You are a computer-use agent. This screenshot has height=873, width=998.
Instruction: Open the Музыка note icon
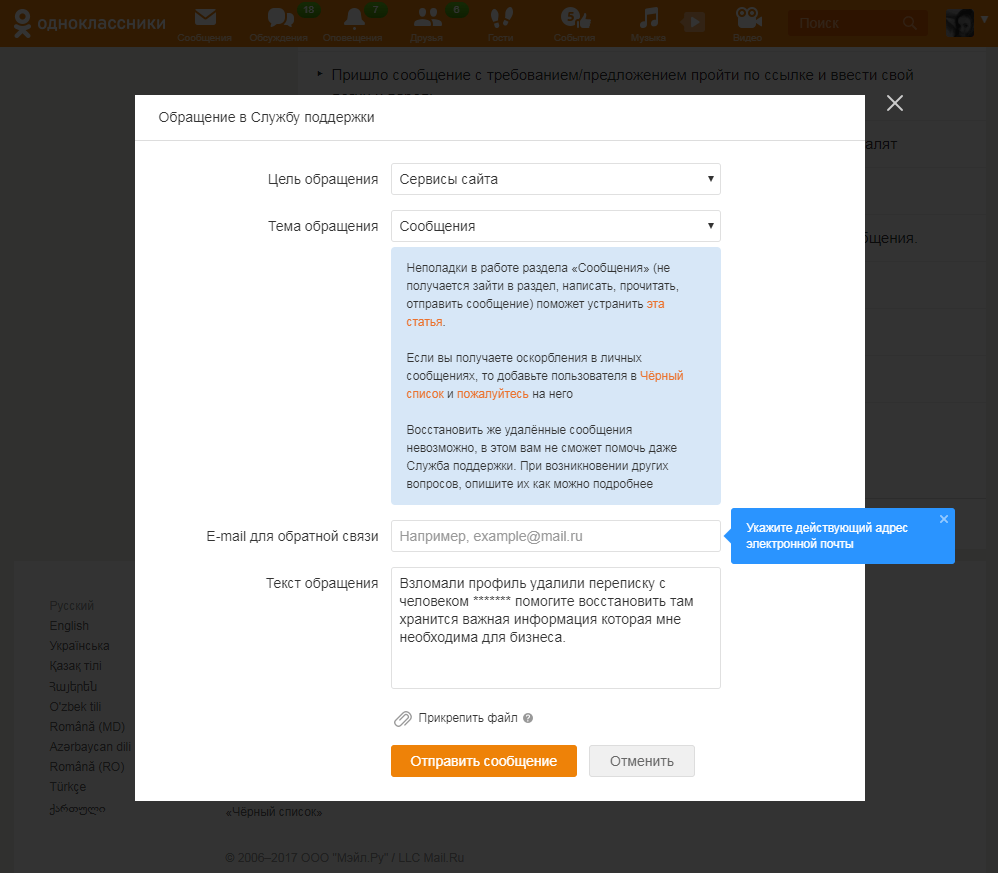[x=649, y=18]
